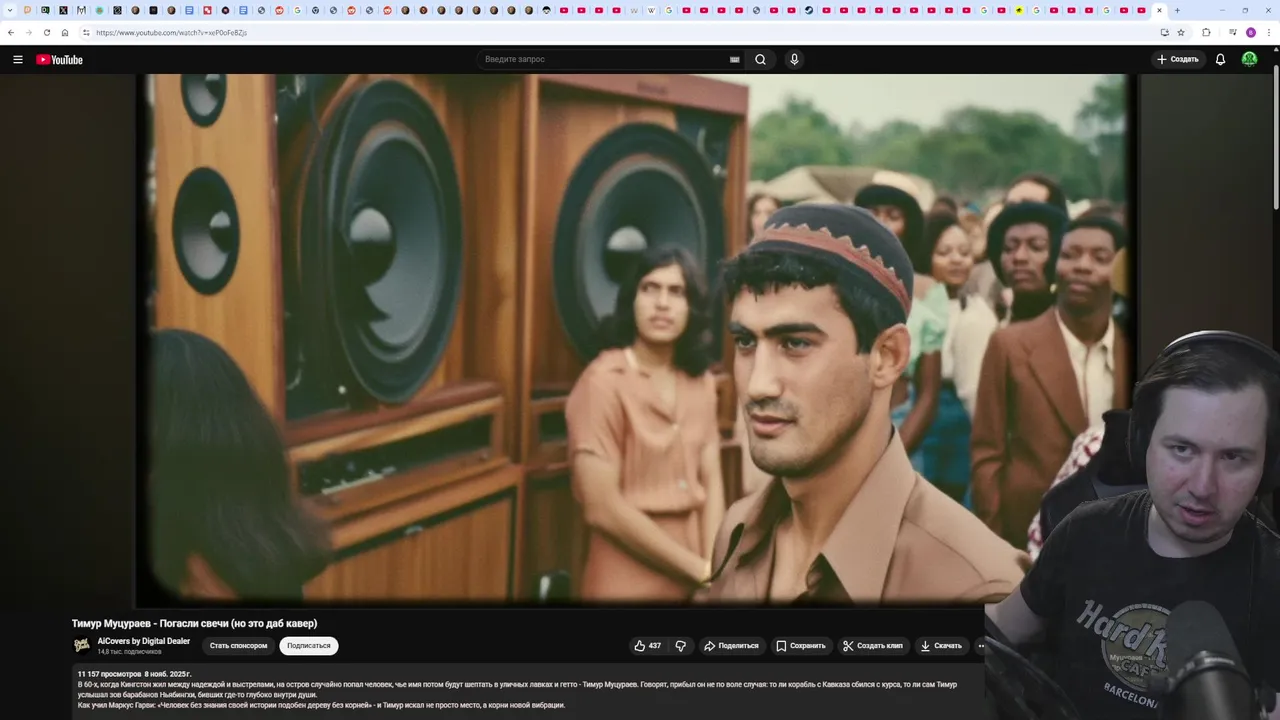Open AiCovers by Digital Dealer channel avatar
1280x720 pixels.
pos(82,645)
